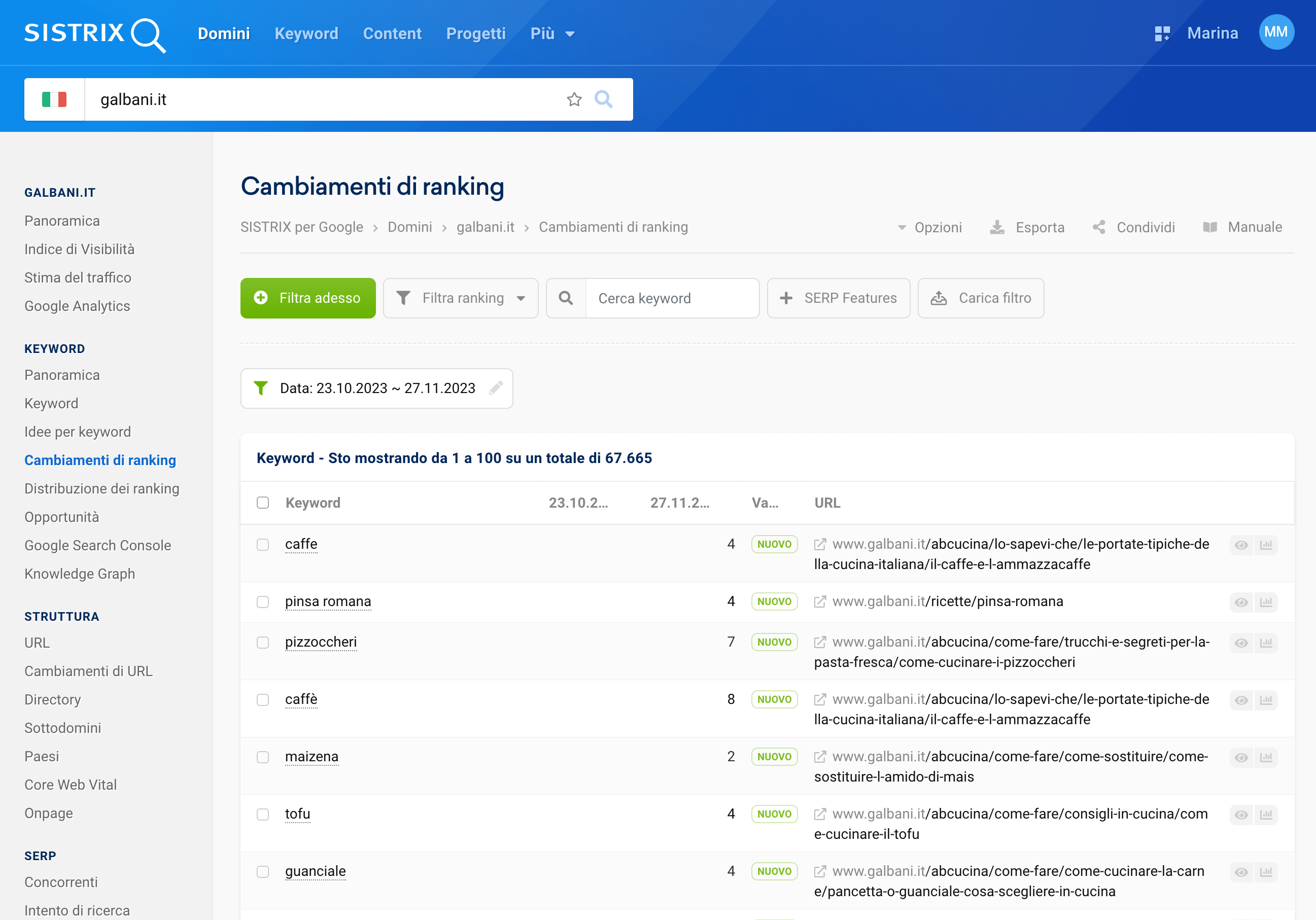
Task: Expand the Più navigation menu
Action: (552, 33)
